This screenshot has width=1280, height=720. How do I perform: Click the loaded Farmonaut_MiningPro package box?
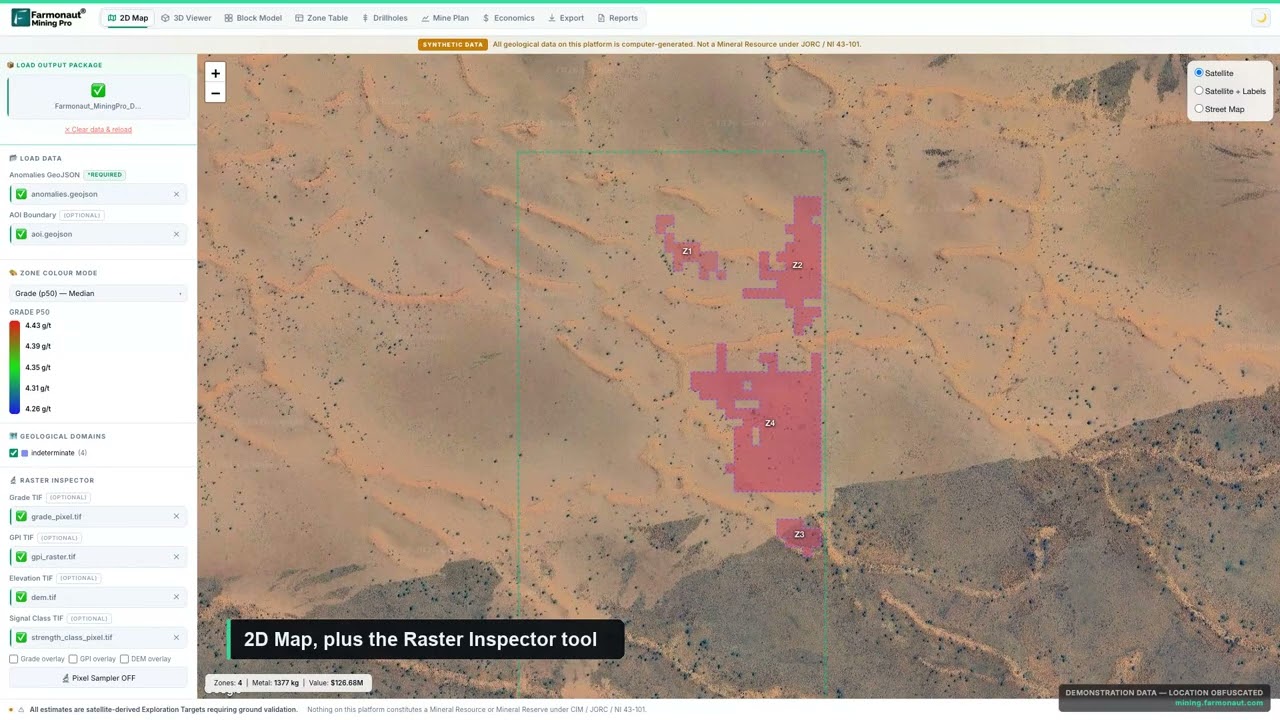[x=98, y=96]
